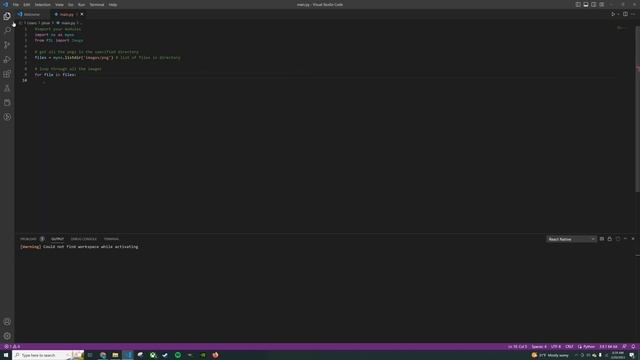Viewport: 640px width, 360px height.
Task: Click Ln 10, Col 5 cursor position
Action: pyautogui.click(x=517, y=347)
